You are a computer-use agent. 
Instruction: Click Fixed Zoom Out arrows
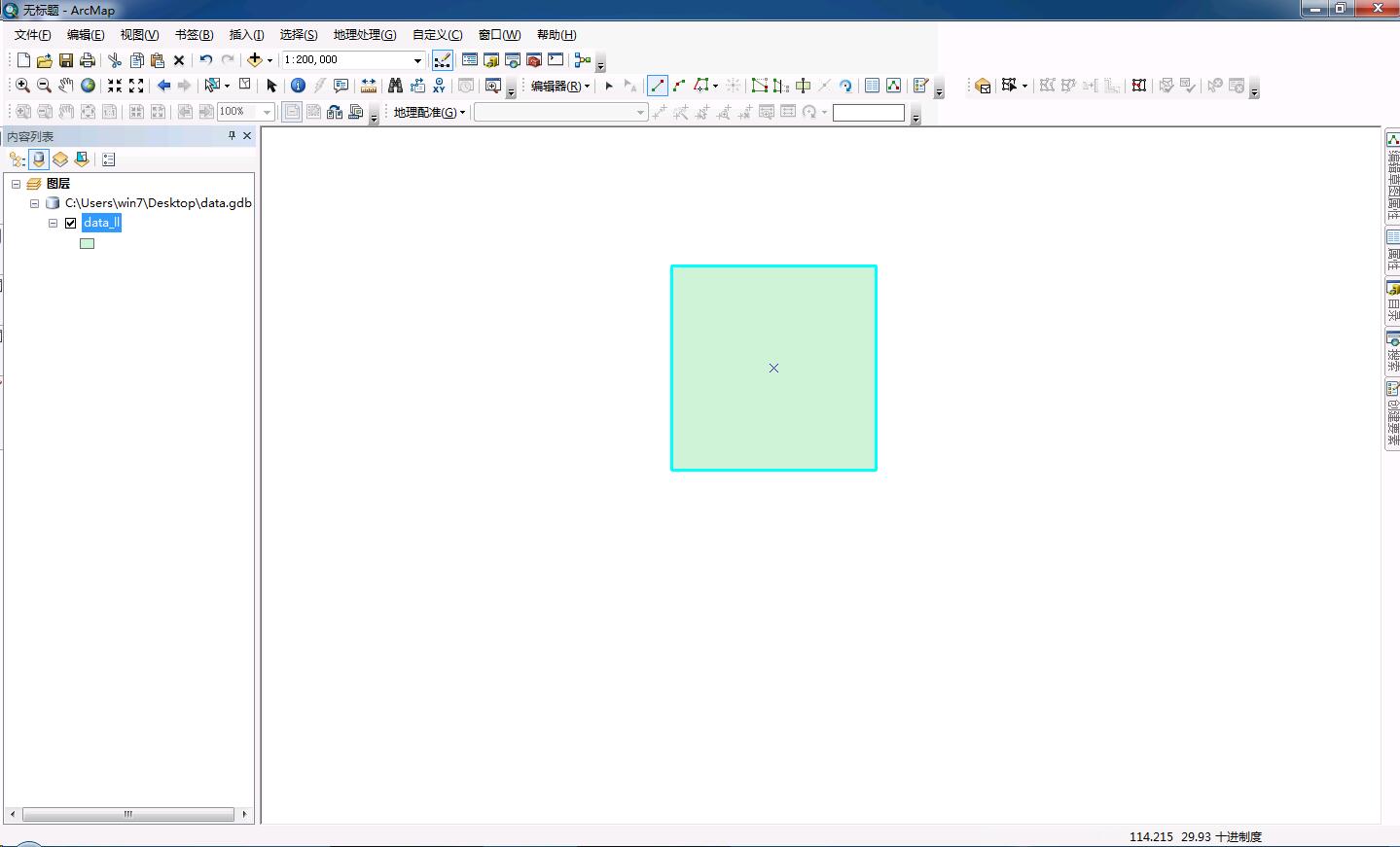(136, 86)
